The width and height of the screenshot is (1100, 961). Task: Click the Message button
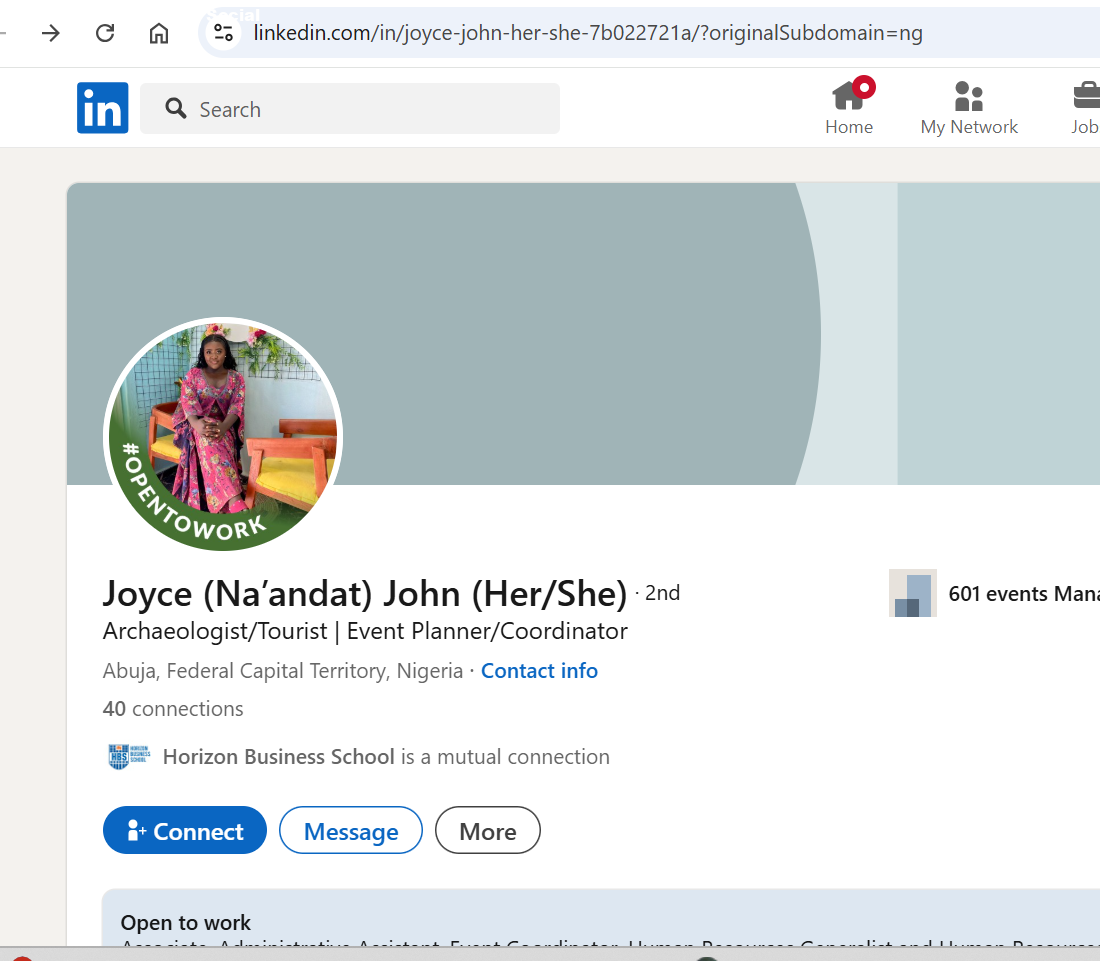(350, 831)
